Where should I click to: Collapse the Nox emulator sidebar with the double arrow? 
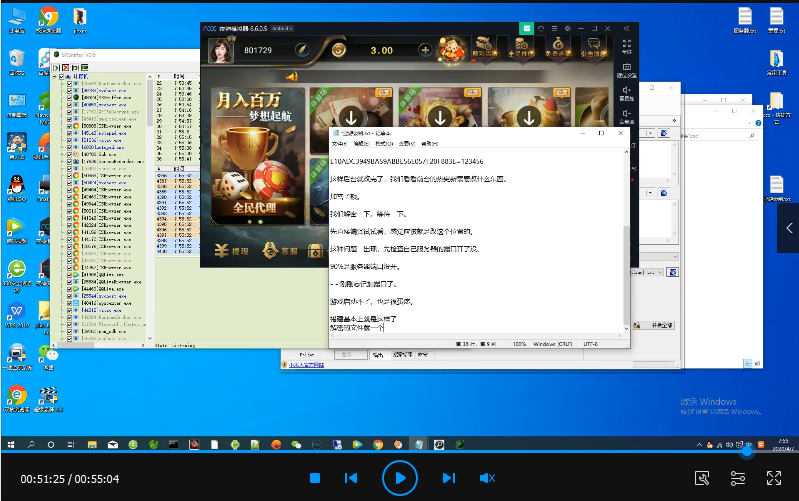626,29
